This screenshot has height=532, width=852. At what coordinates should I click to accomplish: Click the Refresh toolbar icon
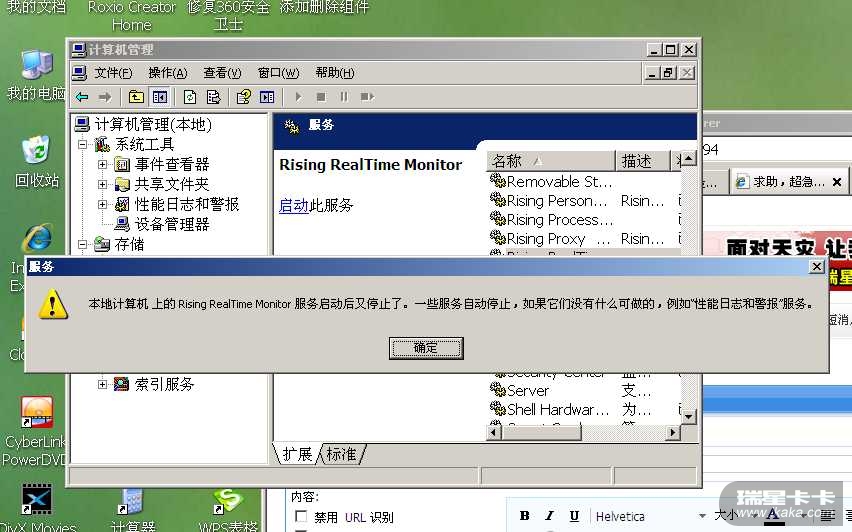point(190,97)
